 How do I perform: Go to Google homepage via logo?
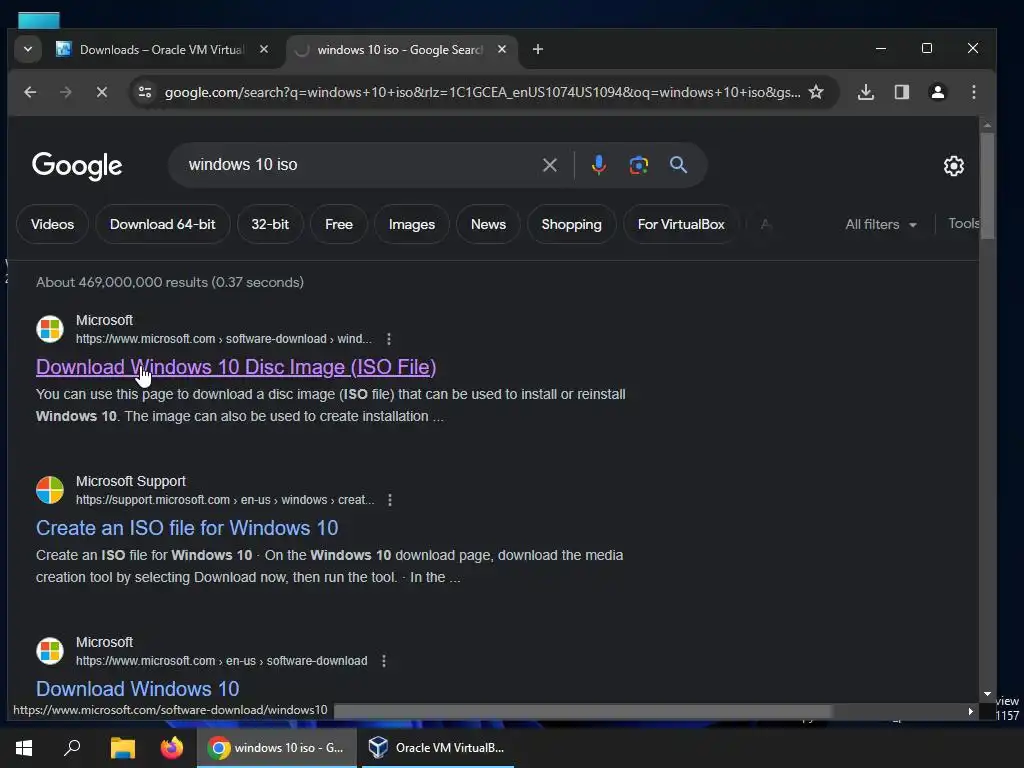[77, 166]
